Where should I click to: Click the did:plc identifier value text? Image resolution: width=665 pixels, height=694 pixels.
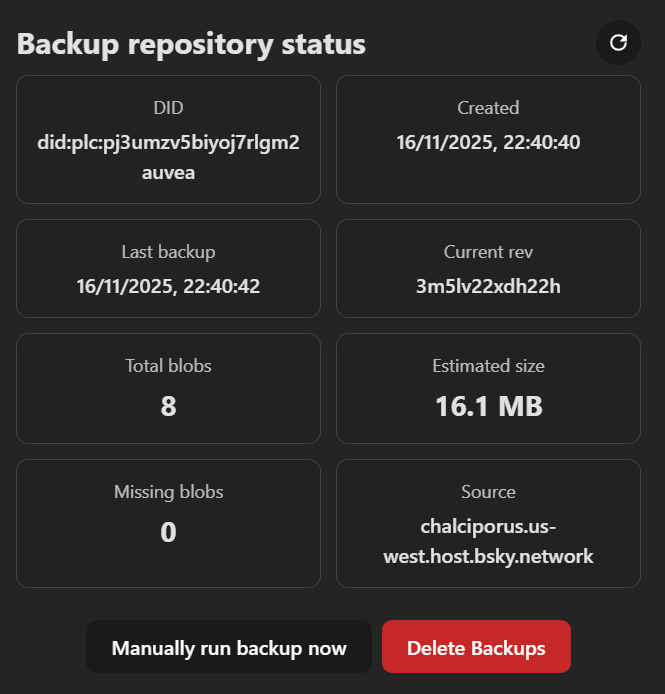[x=168, y=157]
